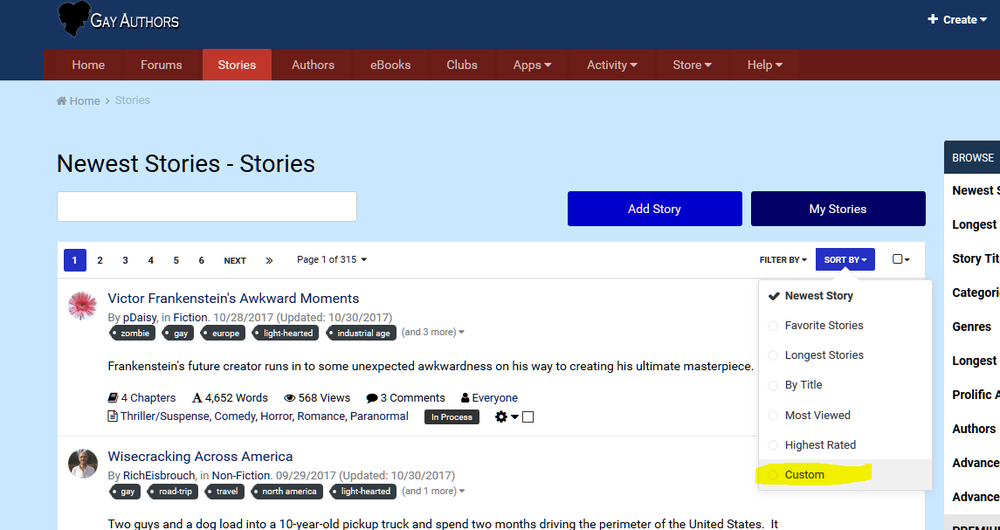Viewport: 1000px width, 530px height.
Task: Expand the Apps menu
Action: (x=533, y=64)
